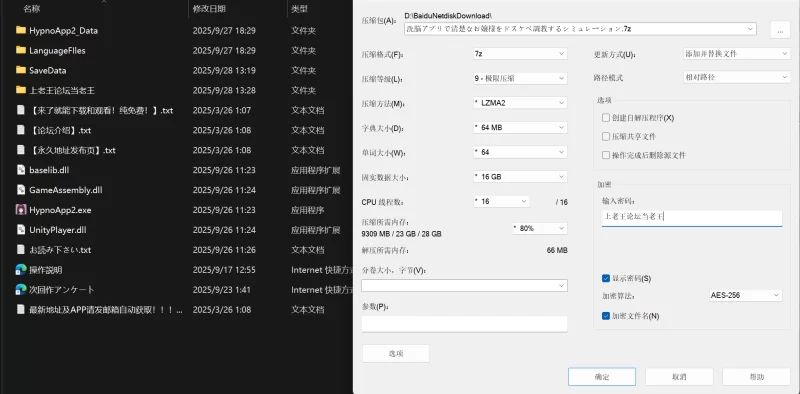Click the 取消 button
The image size is (800, 394).
pos(679,377)
